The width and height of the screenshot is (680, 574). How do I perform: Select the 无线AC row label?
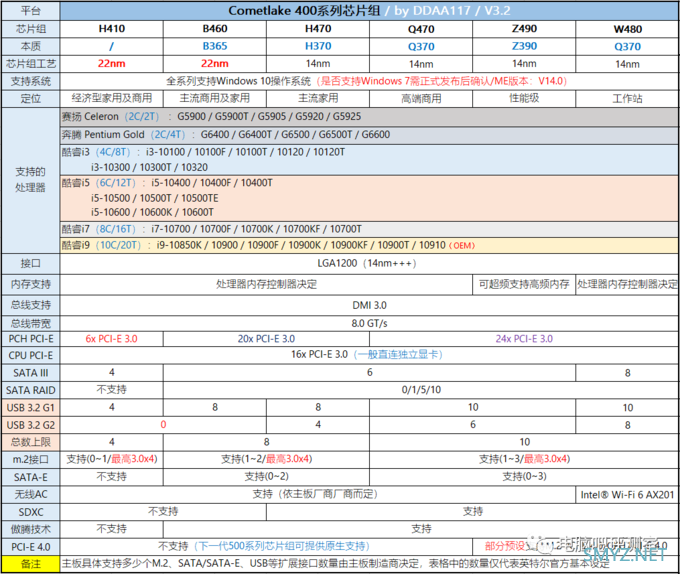tap(30, 495)
